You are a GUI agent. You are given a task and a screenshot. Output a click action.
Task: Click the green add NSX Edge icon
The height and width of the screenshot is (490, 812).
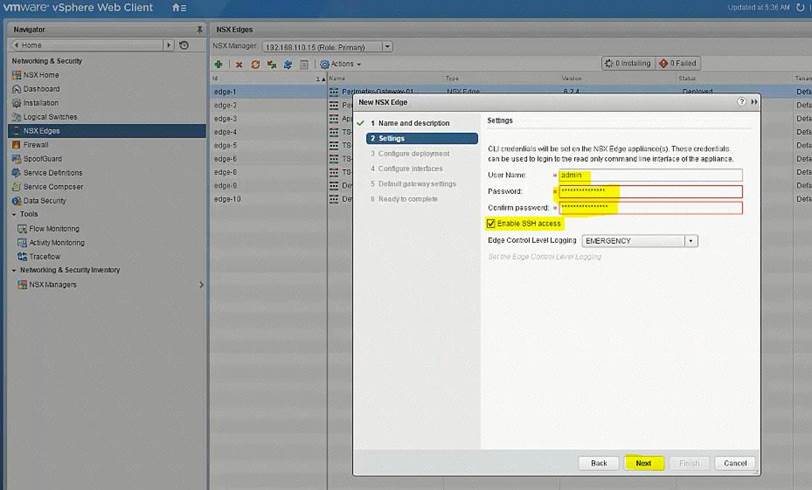[x=219, y=64]
